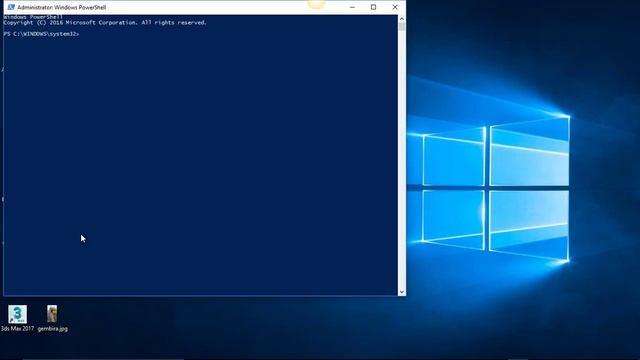Click the '3ds Max 2017' icon label
The width and height of the screenshot is (640, 360).
pos(18,329)
